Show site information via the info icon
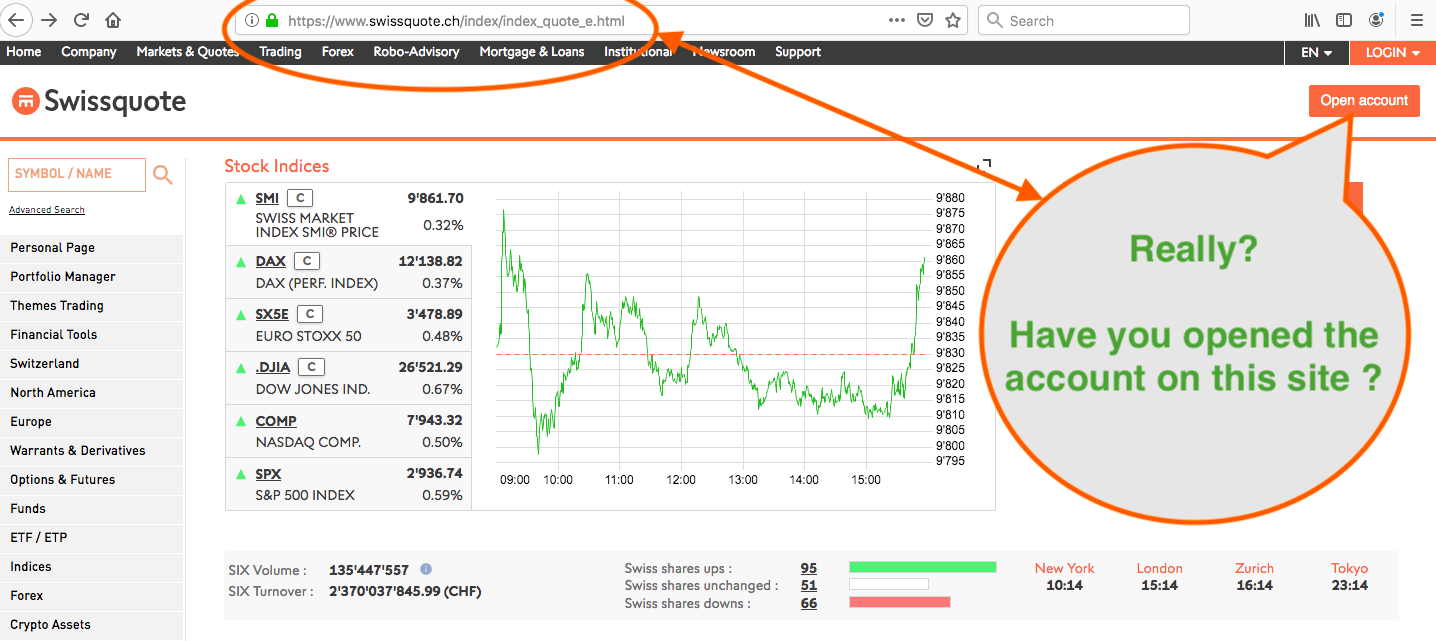Screen dimensions: 1436x641 tap(252, 20)
